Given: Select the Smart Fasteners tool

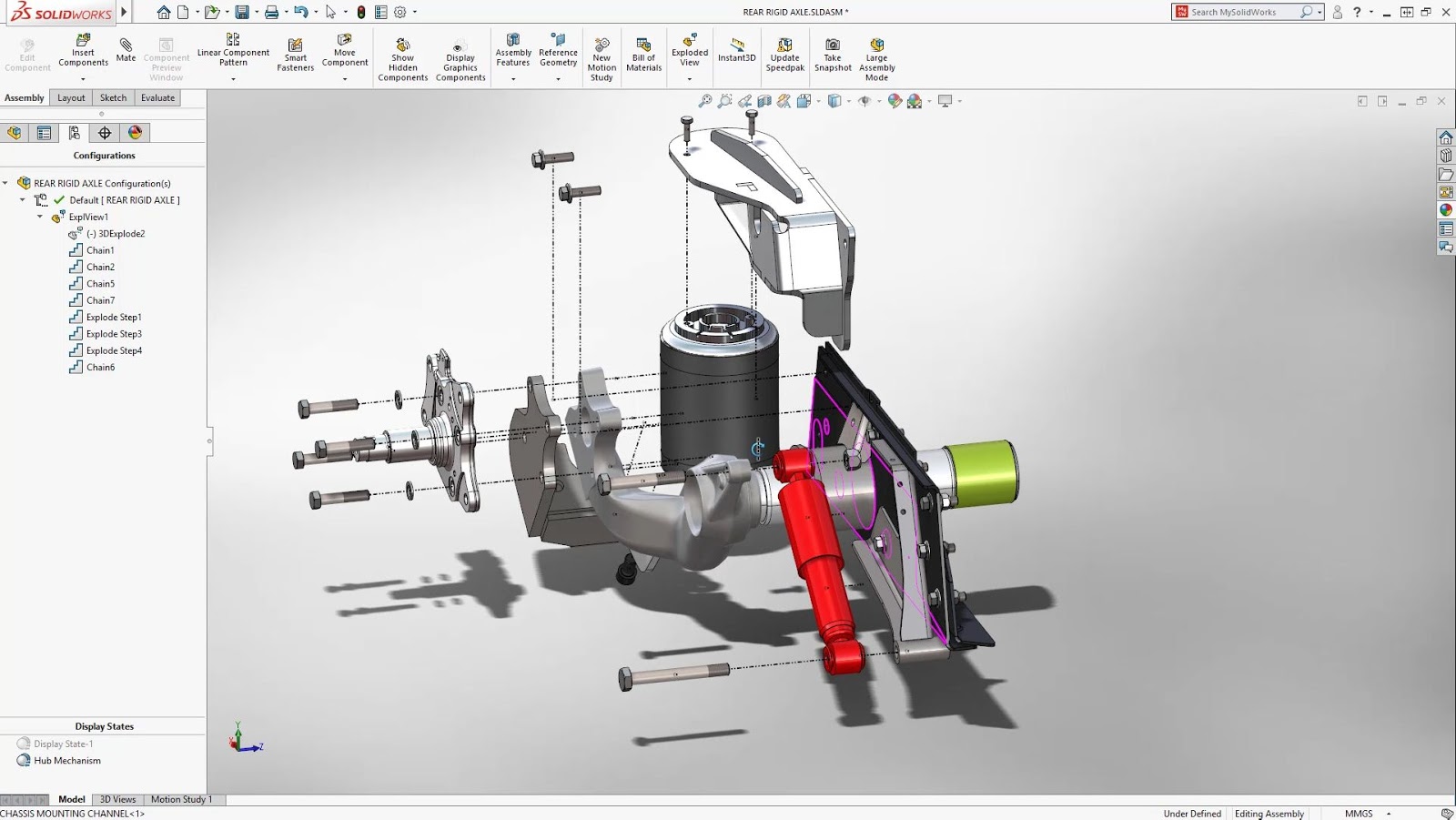Looking at the screenshot, I should (x=295, y=55).
